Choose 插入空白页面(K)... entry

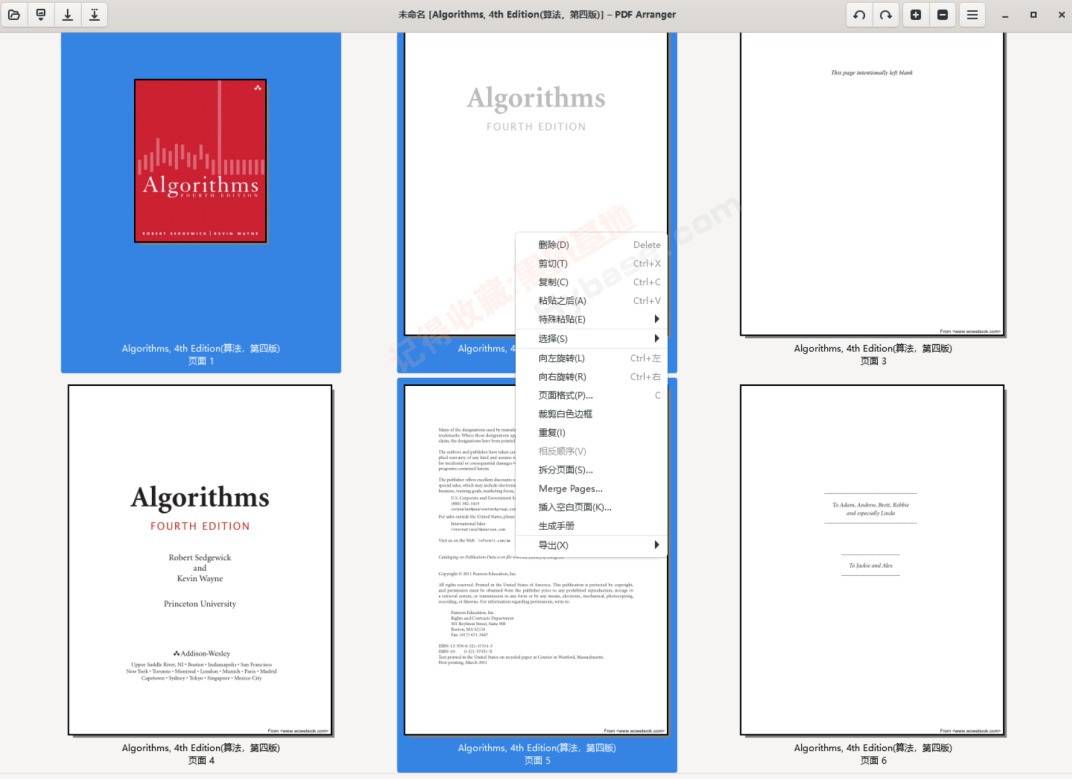click(591, 507)
